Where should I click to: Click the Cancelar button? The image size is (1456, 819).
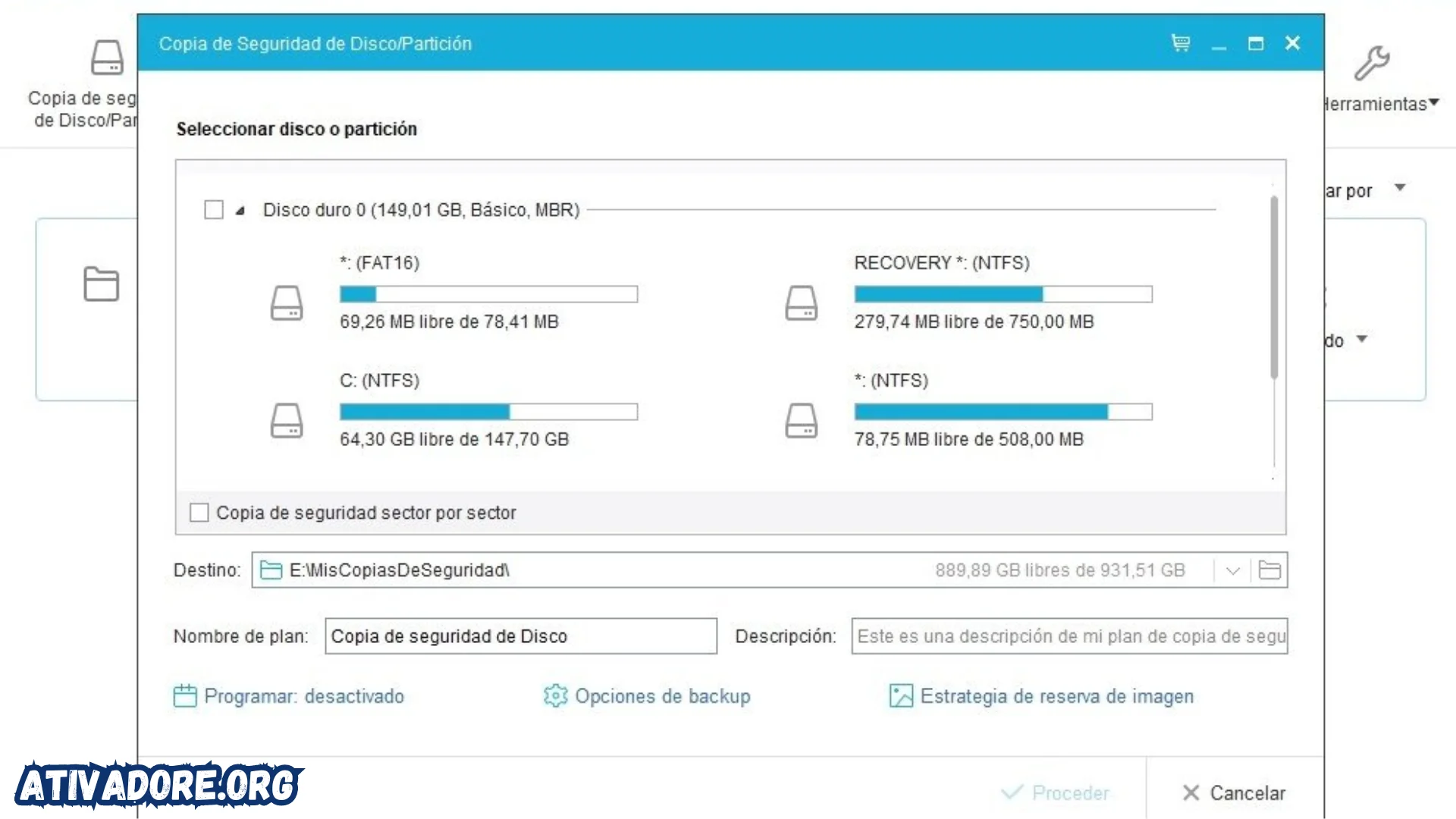[x=1235, y=792]
